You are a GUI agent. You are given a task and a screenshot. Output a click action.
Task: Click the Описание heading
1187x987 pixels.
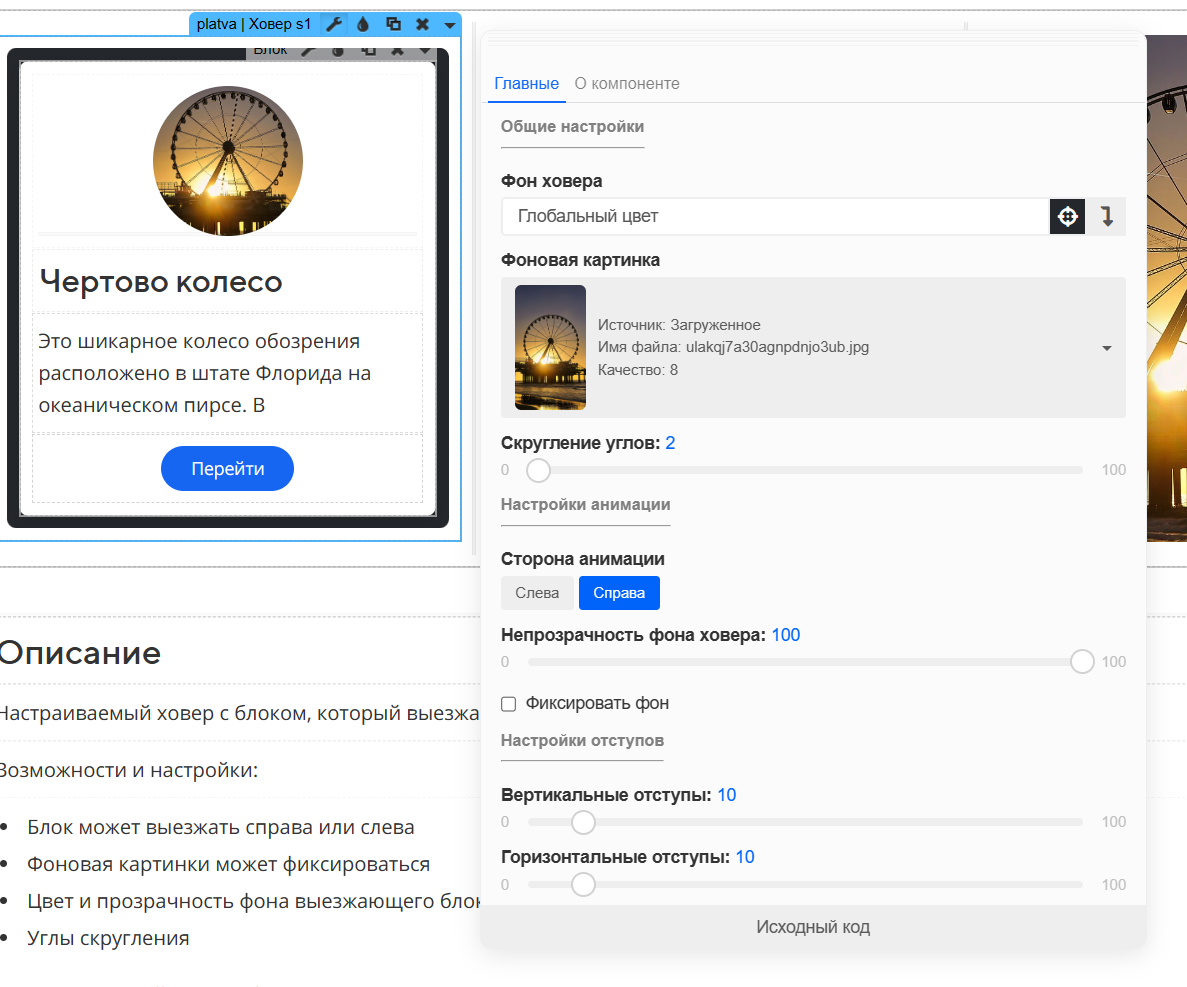coord(79,653)
